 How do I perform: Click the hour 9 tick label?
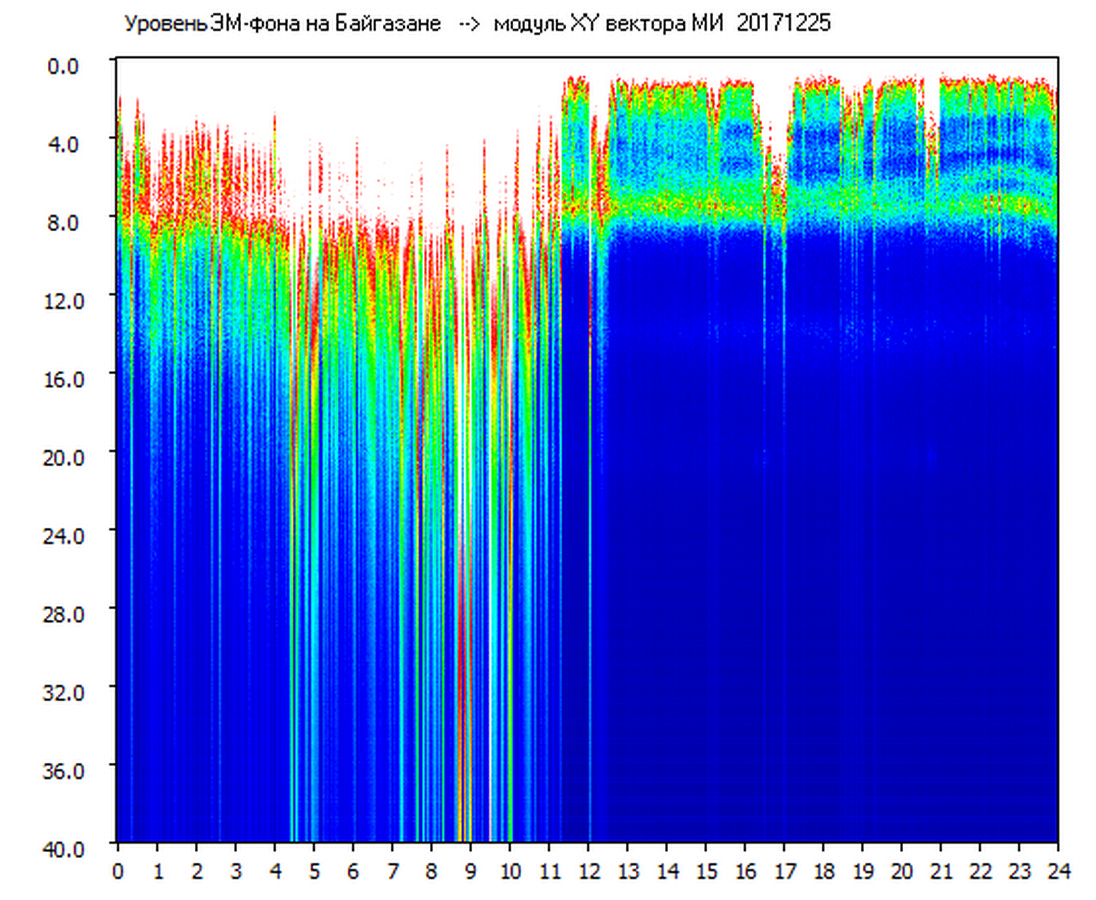point(471,870)
